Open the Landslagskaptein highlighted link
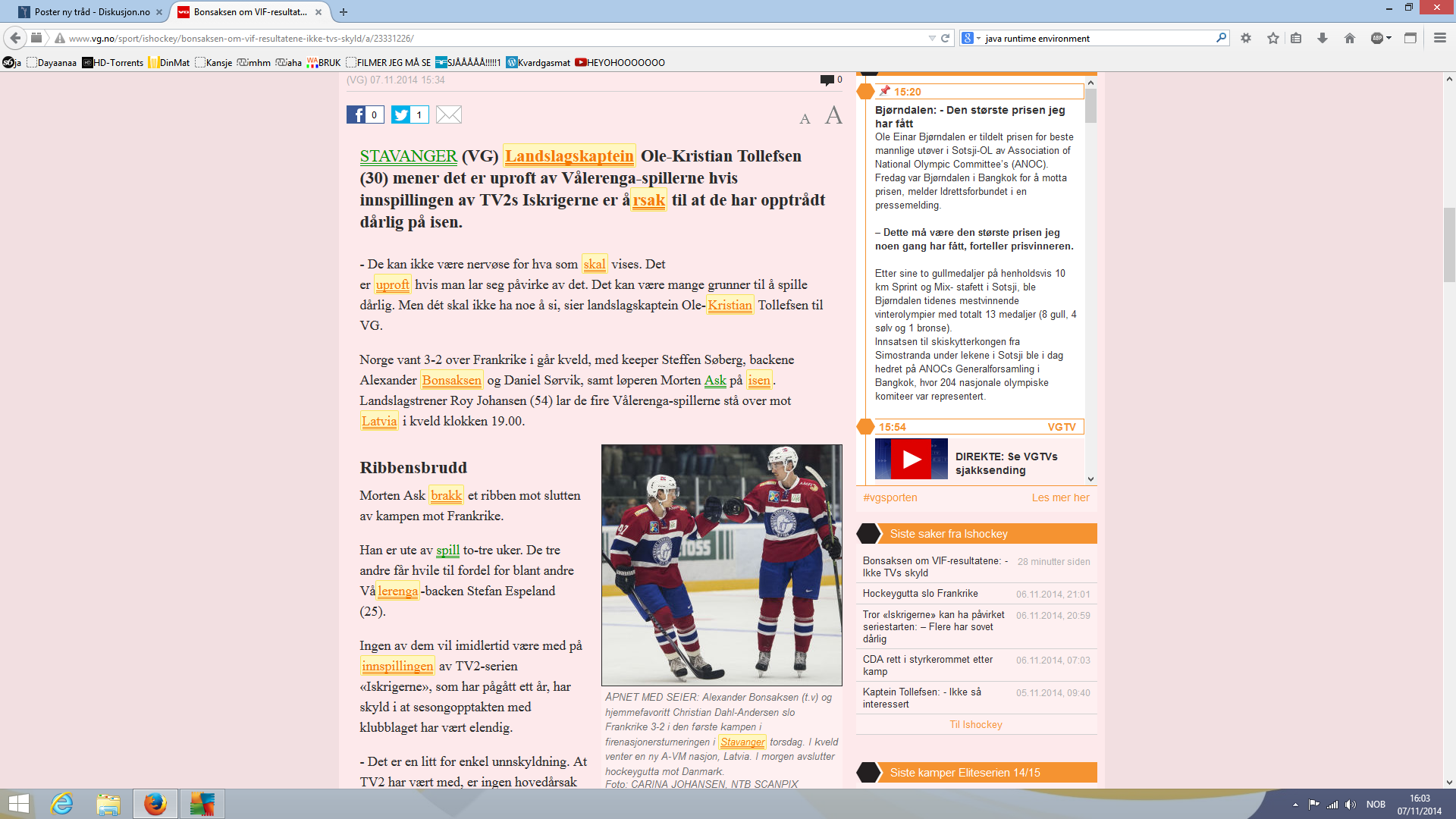 pos(570,156)
